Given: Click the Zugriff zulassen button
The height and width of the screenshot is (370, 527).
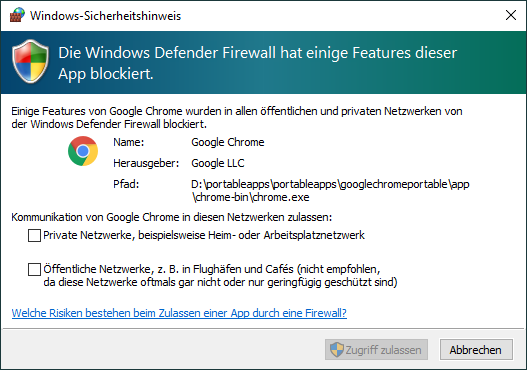Looking at the screenshot, I should (376, 350).
